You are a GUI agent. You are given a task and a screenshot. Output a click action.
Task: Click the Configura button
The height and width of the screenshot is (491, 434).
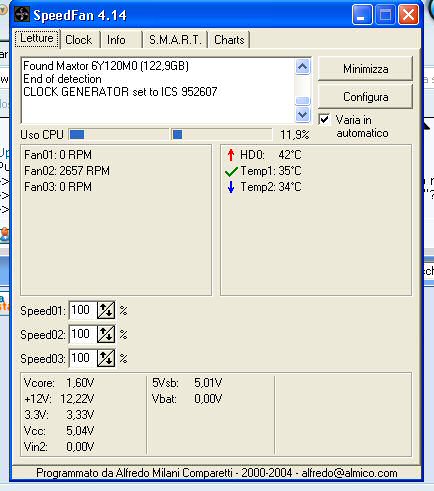[x=365, y=97]
